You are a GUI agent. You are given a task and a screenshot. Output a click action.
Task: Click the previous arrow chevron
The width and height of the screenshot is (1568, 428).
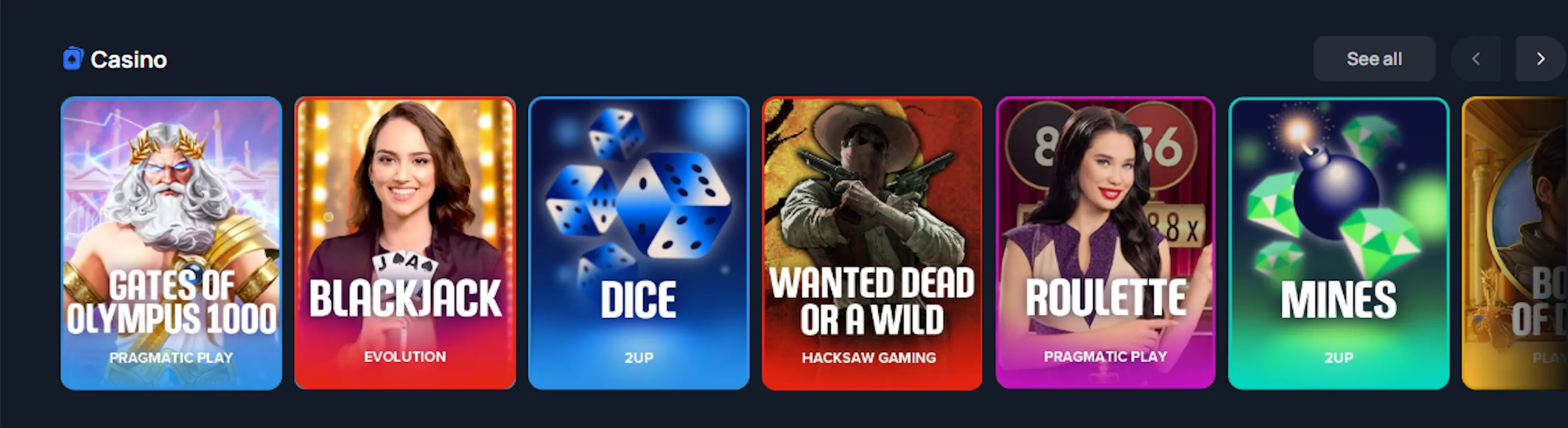[1476, 59]
